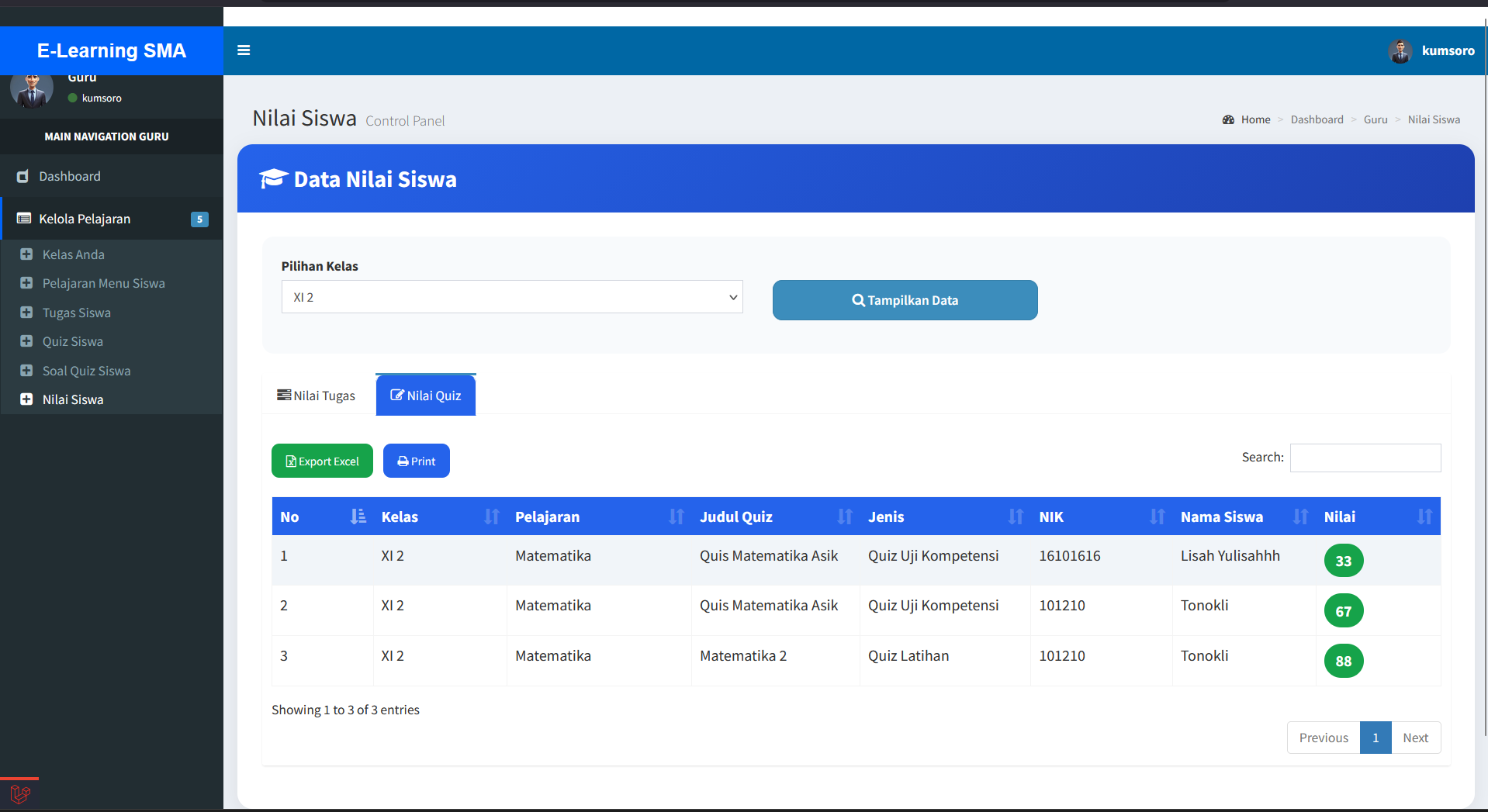Sort table by Nama Siswa column arrows
The image size is (1488, 812).
(1301, 517)
